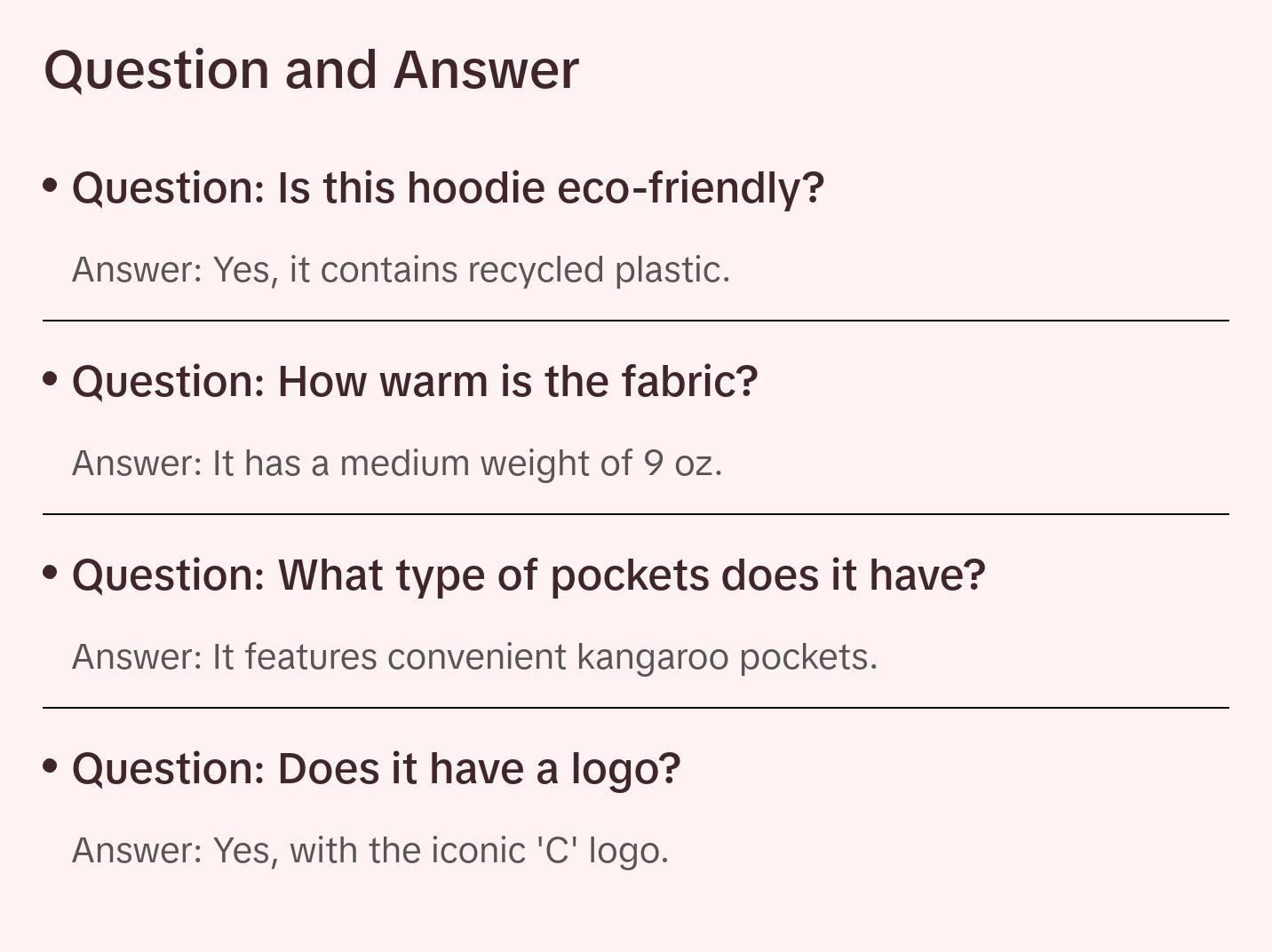Click the word "eco-friendly" in the first question
This screenshot has height=952, width=1272.
coord(690,188)
